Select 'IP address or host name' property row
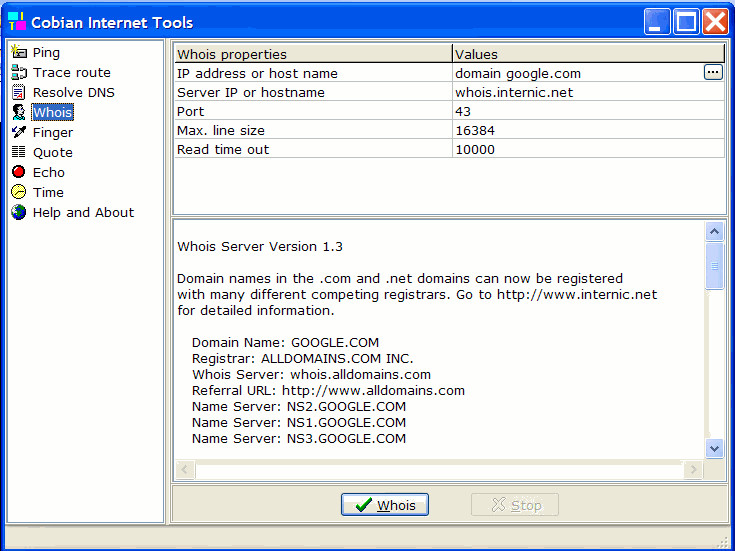The image size is (735, 551). coord(313,73)
